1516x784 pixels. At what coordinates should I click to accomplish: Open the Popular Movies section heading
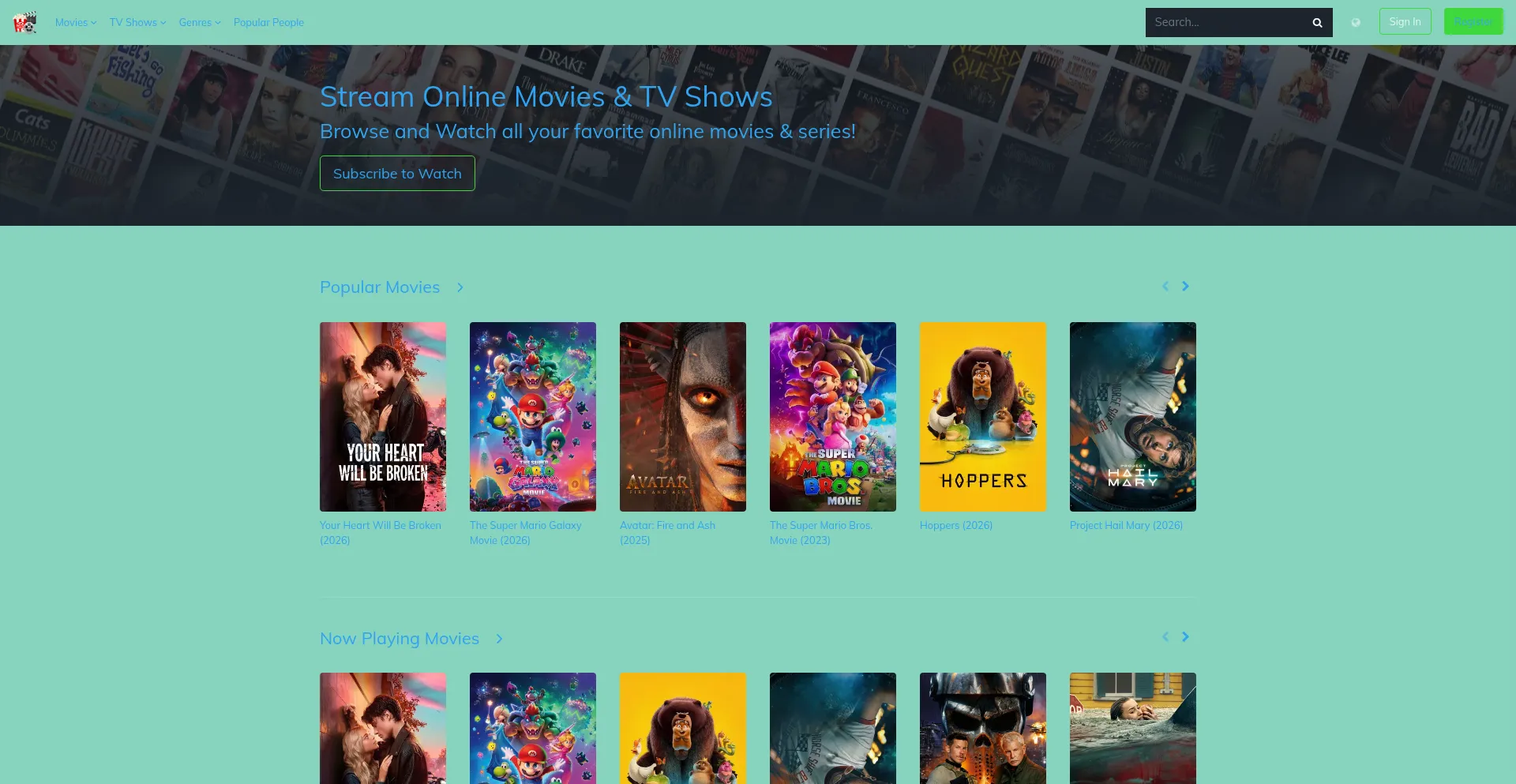[380, 287]
